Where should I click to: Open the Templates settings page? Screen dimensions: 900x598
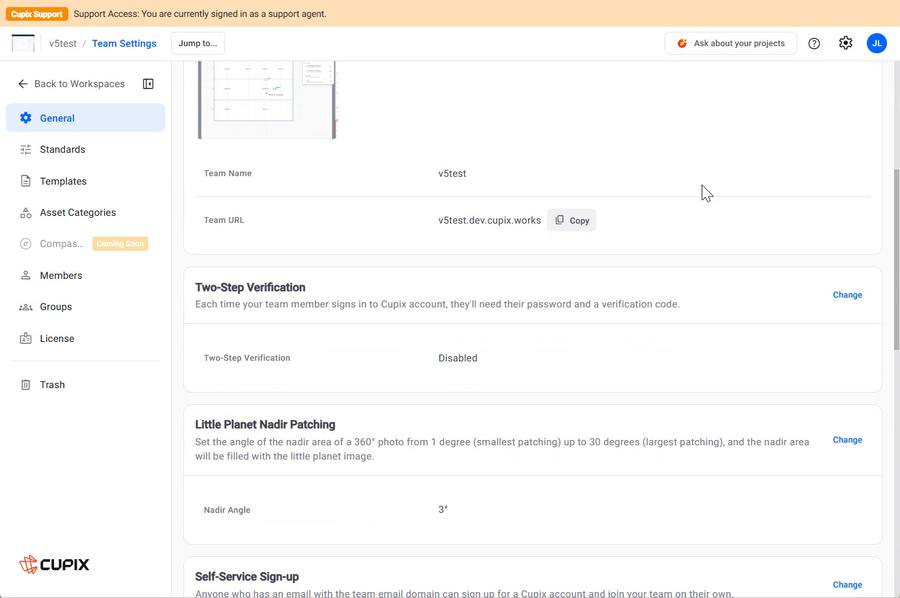[86, 181]
